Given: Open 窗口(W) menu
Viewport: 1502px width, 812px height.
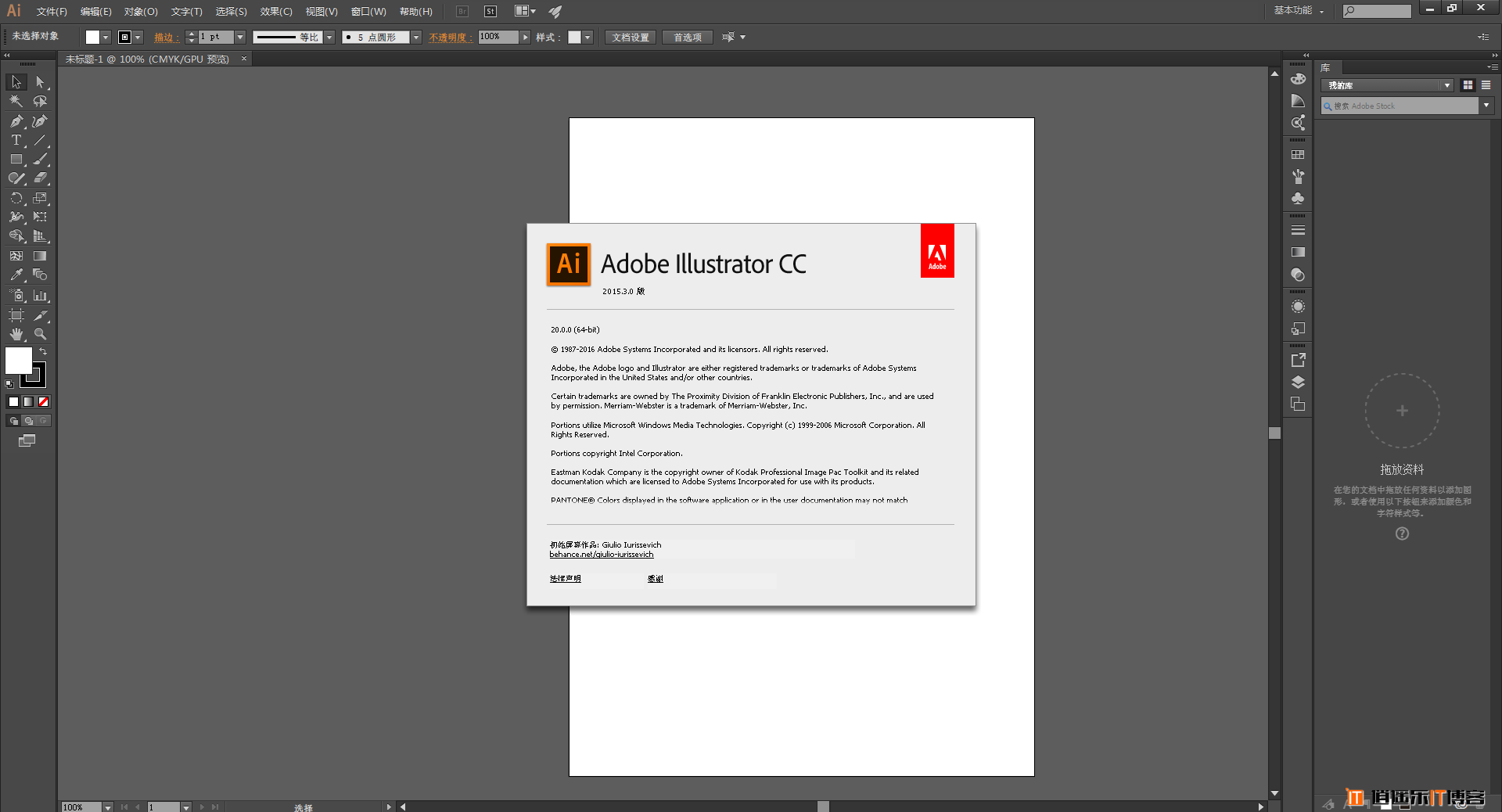Looking at the screenshot, I should pyautogui.click(x=368, y=12).
